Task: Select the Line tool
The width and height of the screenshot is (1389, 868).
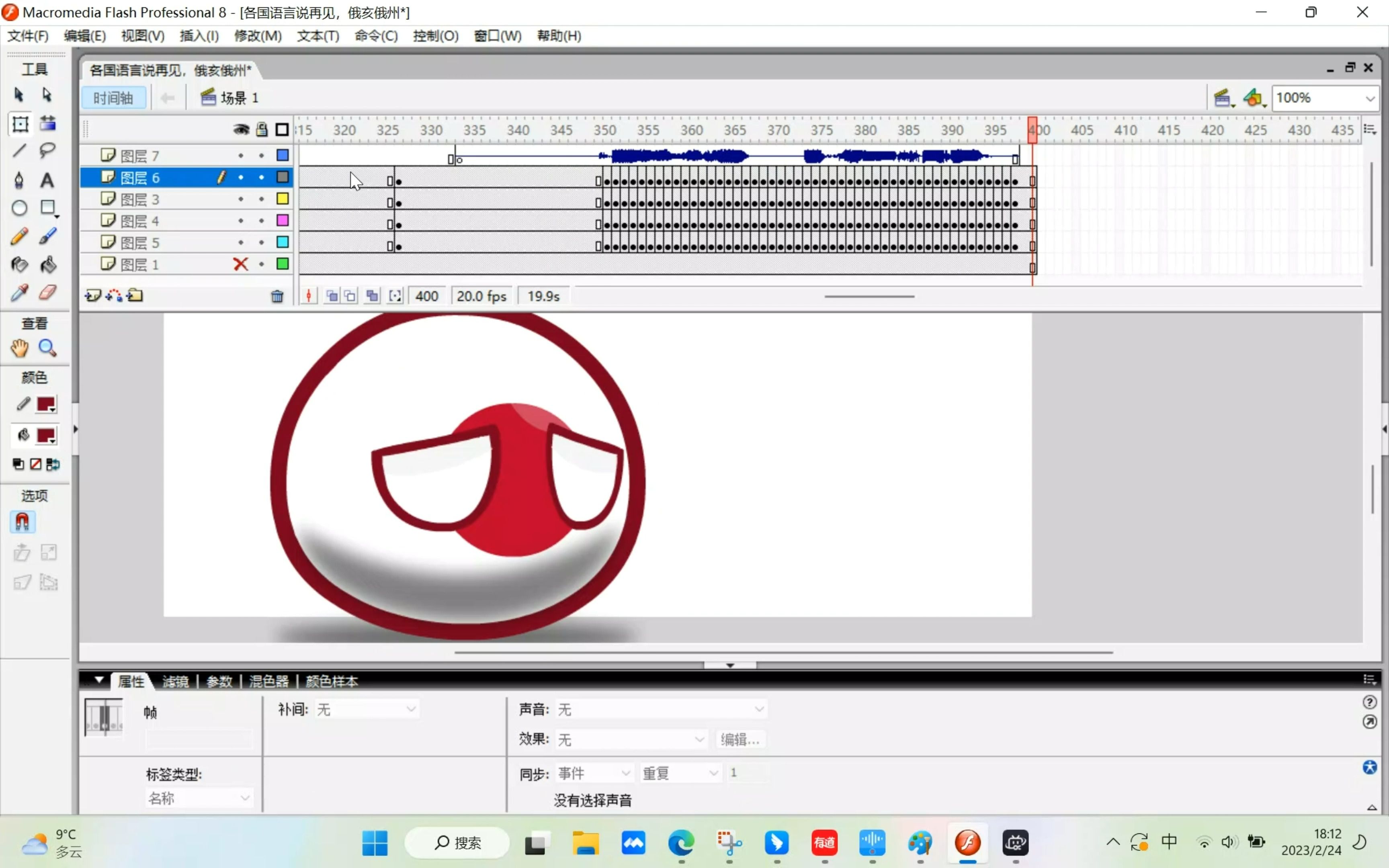Action: tap(19, 151)
